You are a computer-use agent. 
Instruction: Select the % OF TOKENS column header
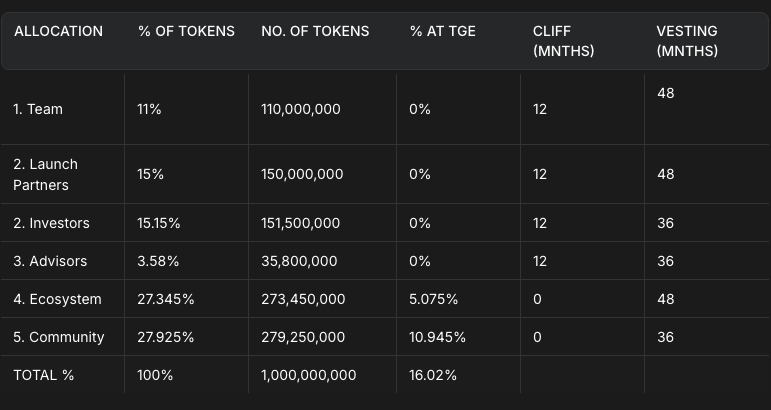pos(186,31)
